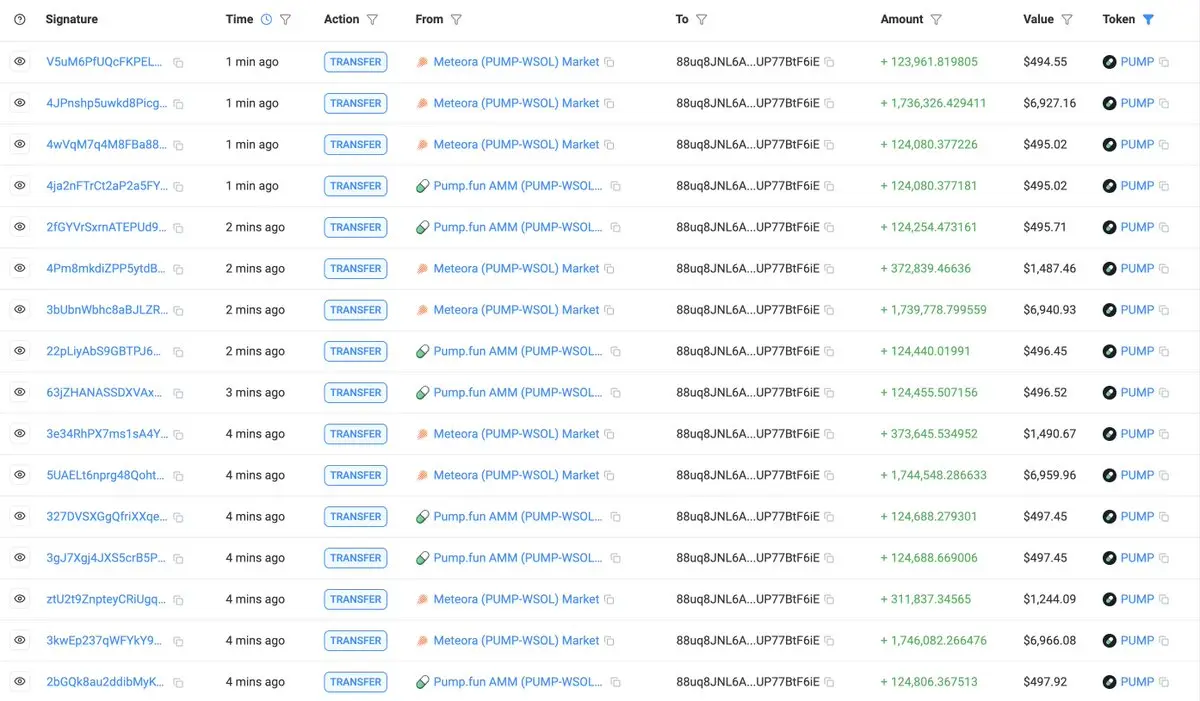Click TRANSFER badge in 3gJ7Xgj4JXS5crB5P row

(356, 558)
